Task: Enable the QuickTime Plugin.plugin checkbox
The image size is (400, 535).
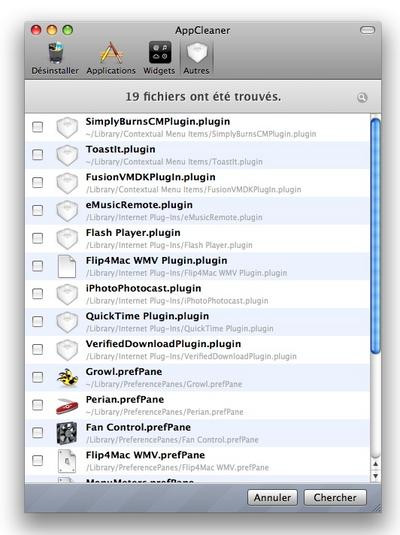Action: point(38,321)
